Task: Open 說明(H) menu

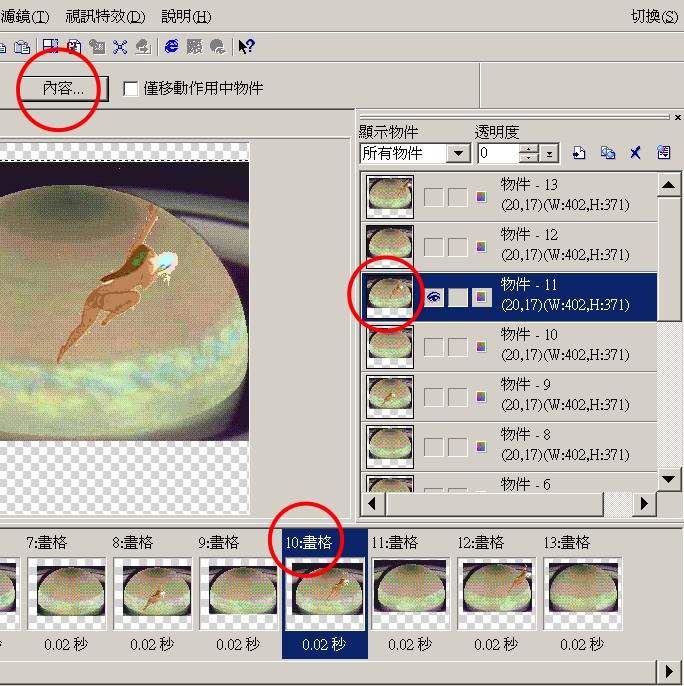Action: click(x=186, y=17)
